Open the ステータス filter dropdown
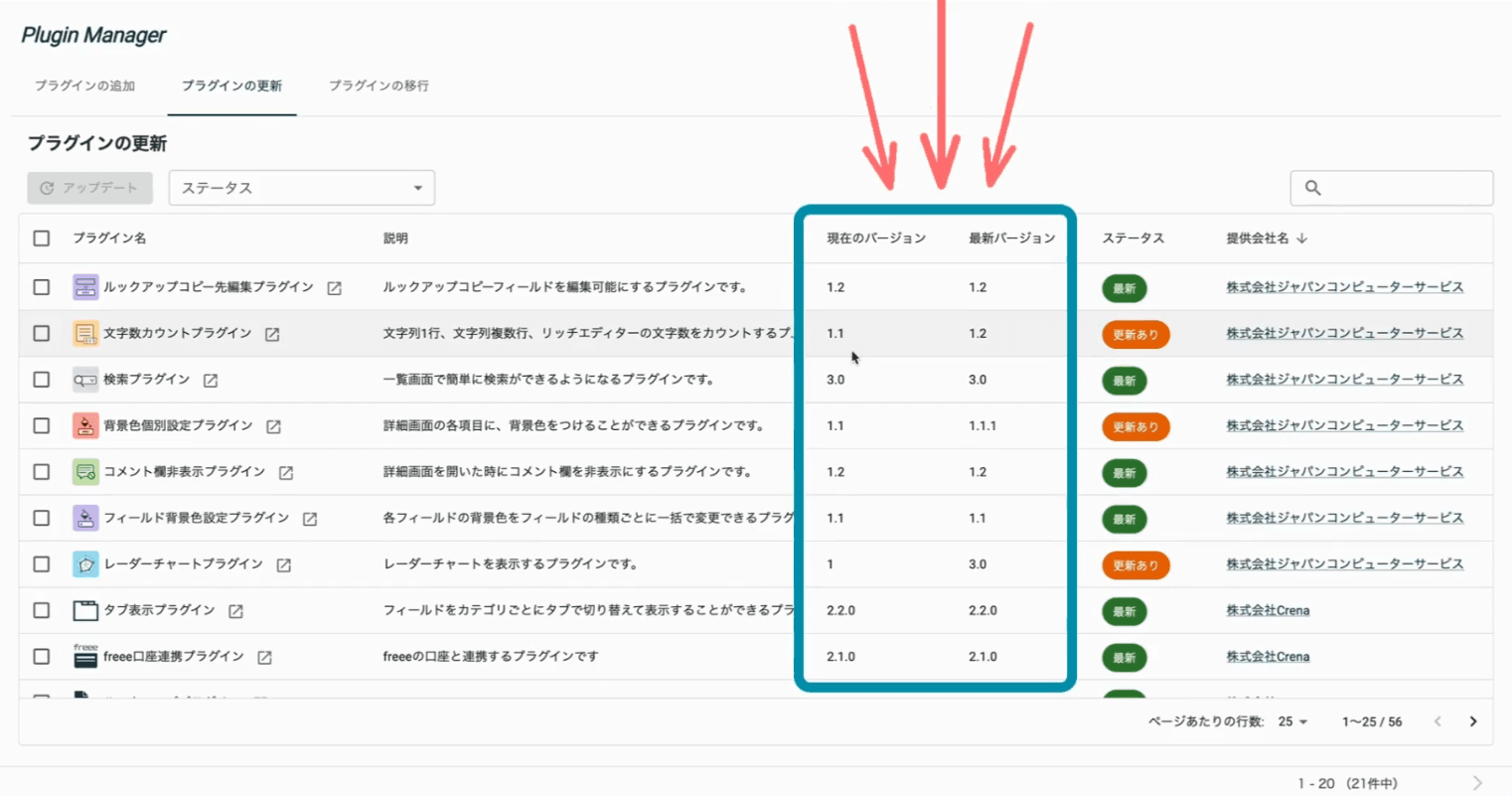Screen dimensions: 1512x796 click(302, 188)
